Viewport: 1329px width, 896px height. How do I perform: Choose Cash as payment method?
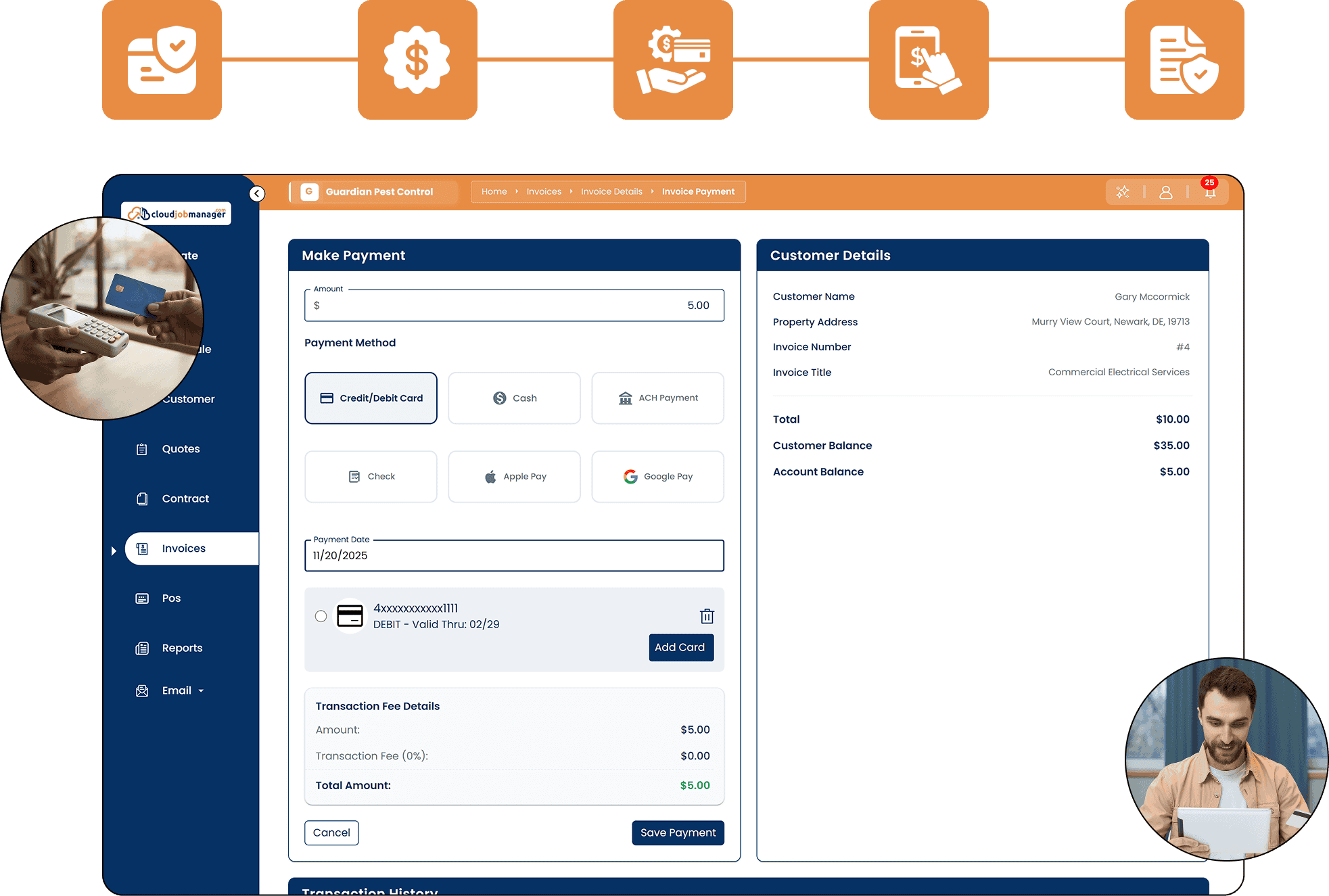click(514, 398)
